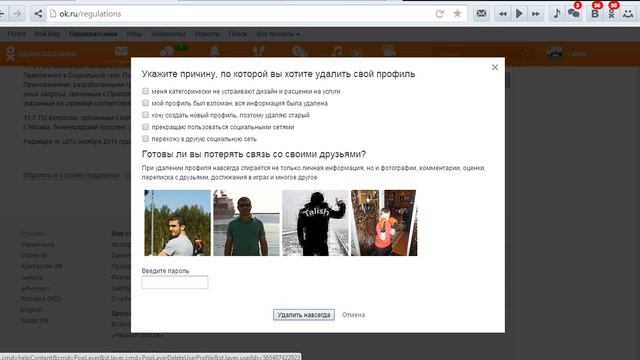Image resolution: width=640 pixels, height=360 pixels.
Task: Open the music note extension icon
Action: (x=557, y=13)
